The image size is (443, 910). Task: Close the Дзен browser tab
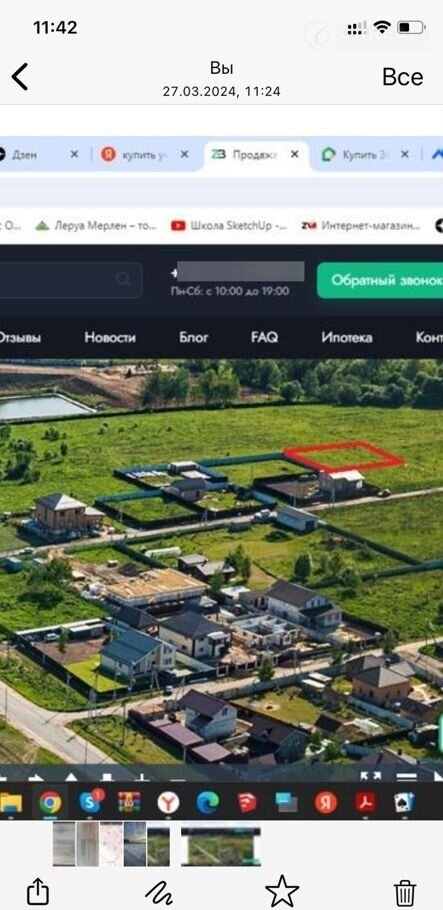click(74, 154)
